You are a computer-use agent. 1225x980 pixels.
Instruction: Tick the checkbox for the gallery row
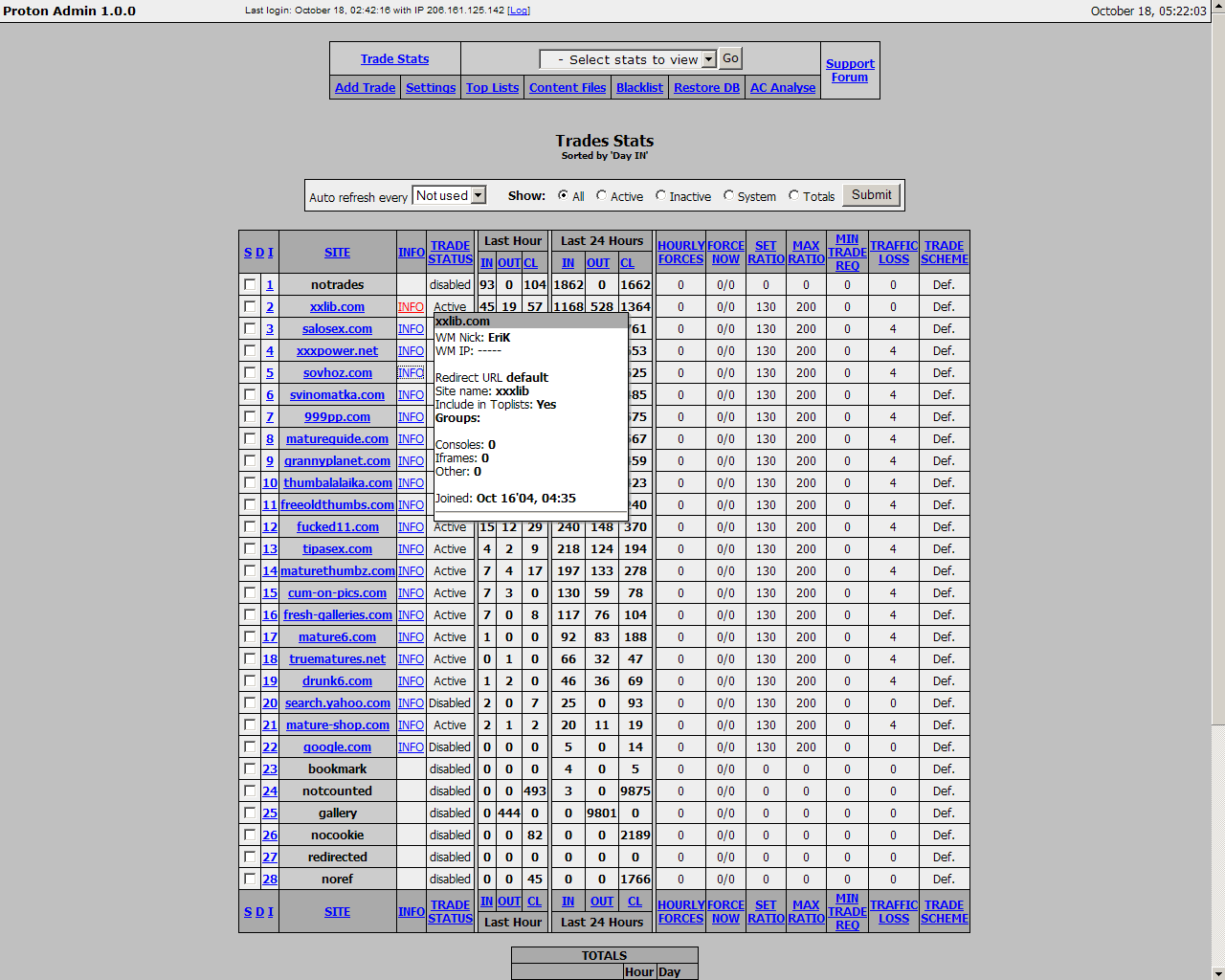coord(250,813)
